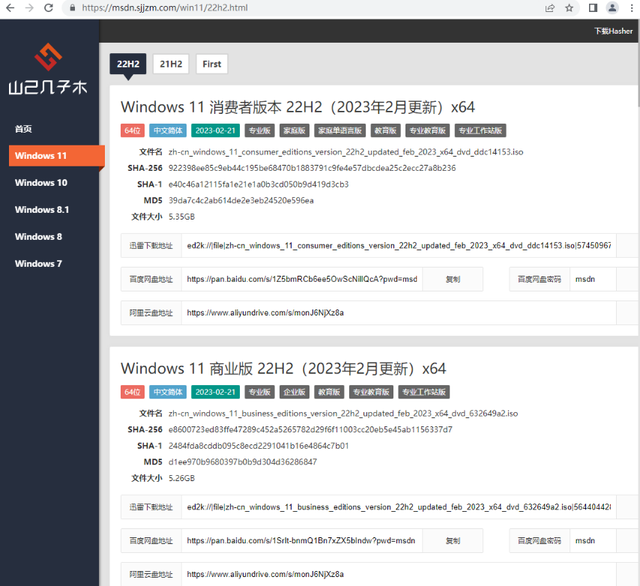Viewport: 640px width, 586px height.
Task: Click 专业工作站版 tag in consumer edition
Action: coord(480,131)
